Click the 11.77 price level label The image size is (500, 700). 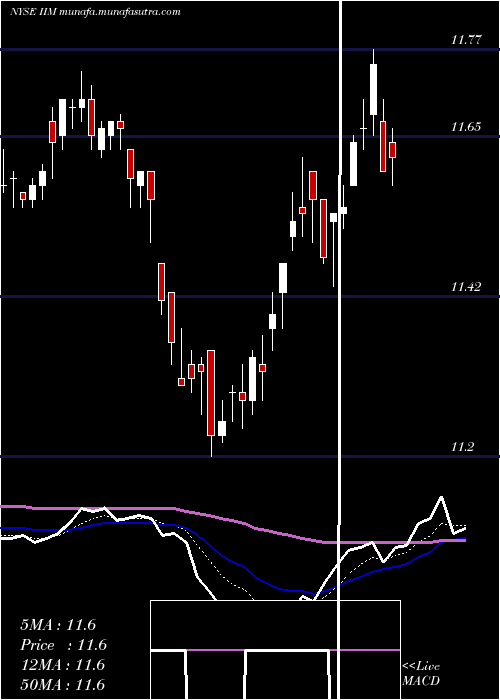pos(466,40)
